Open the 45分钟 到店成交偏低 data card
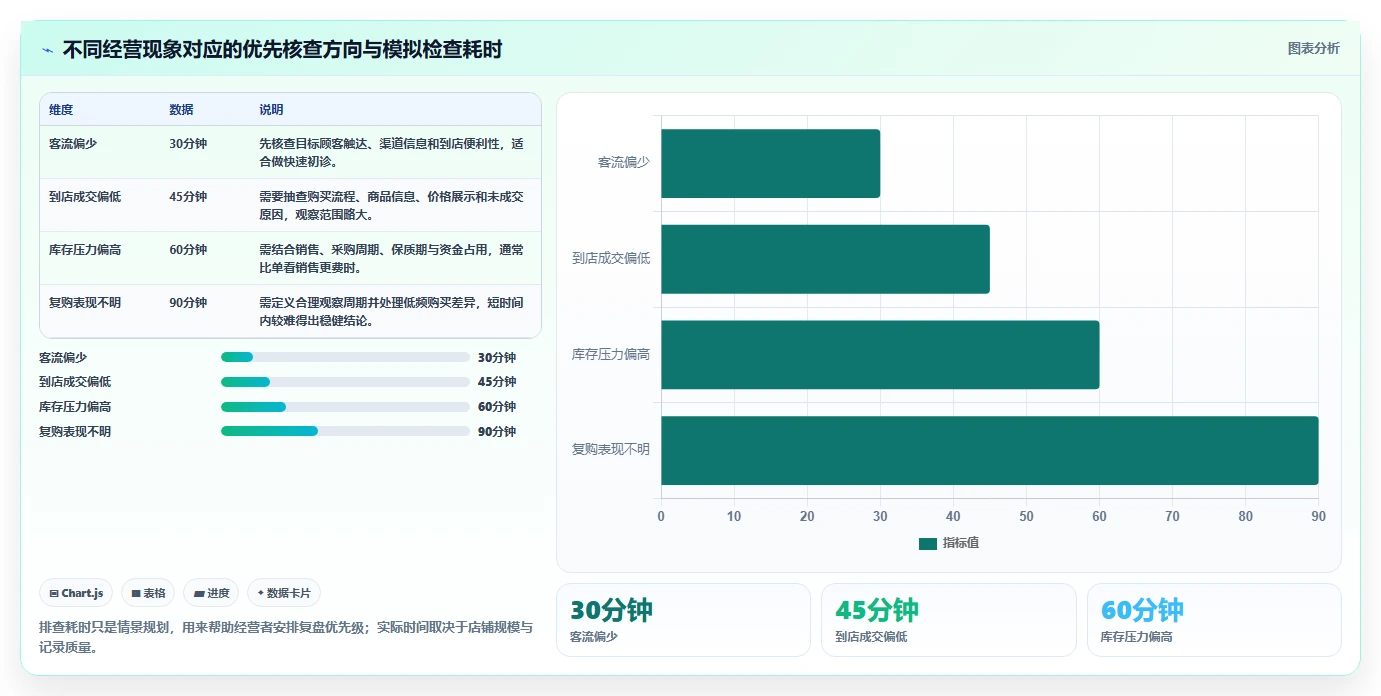 948,620
